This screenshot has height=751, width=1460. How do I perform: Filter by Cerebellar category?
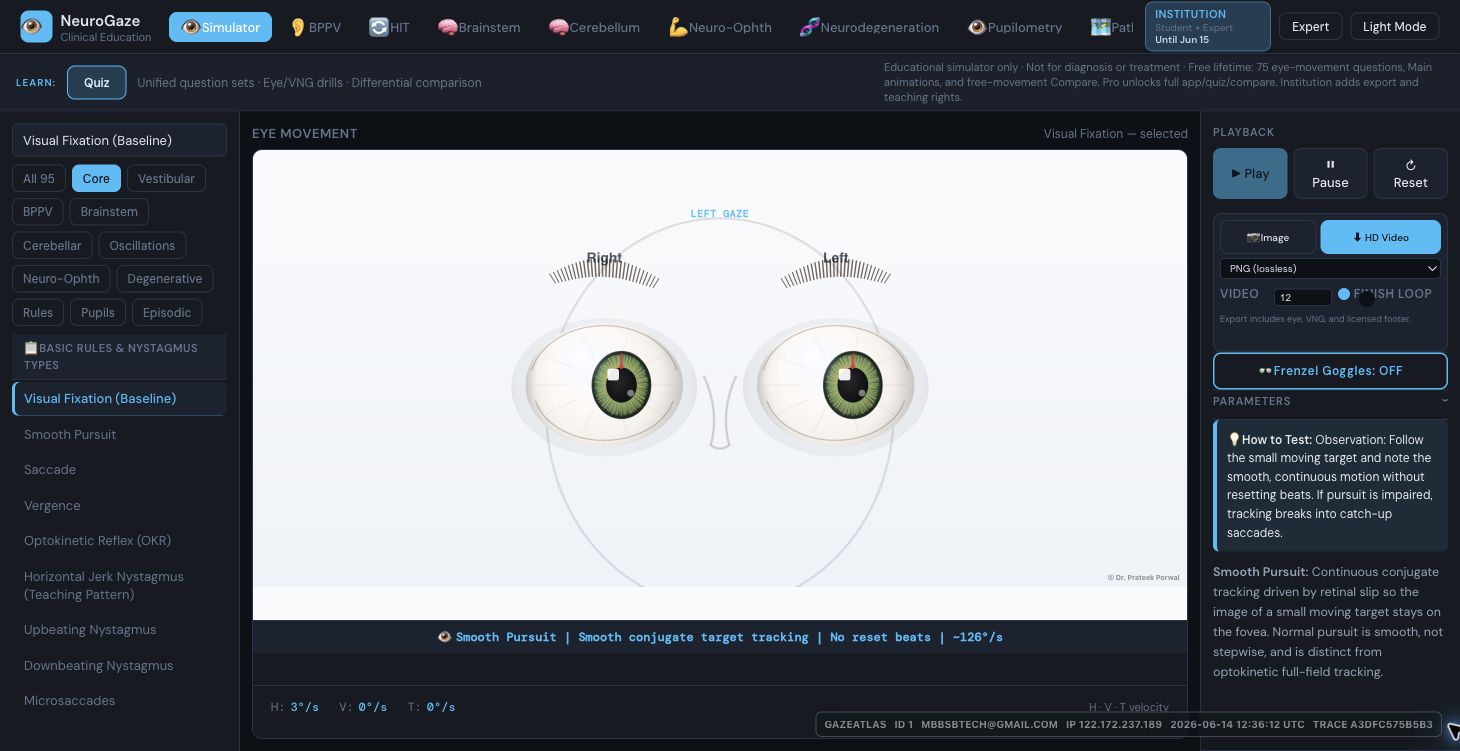(53, 245)
